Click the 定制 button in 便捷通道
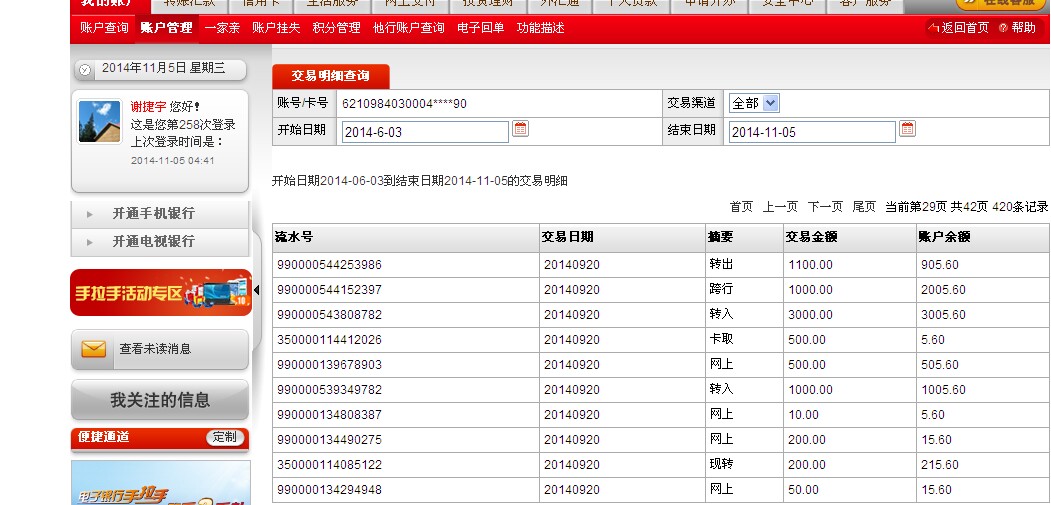This screenshot has width=1051, height=505. (225, 437)
